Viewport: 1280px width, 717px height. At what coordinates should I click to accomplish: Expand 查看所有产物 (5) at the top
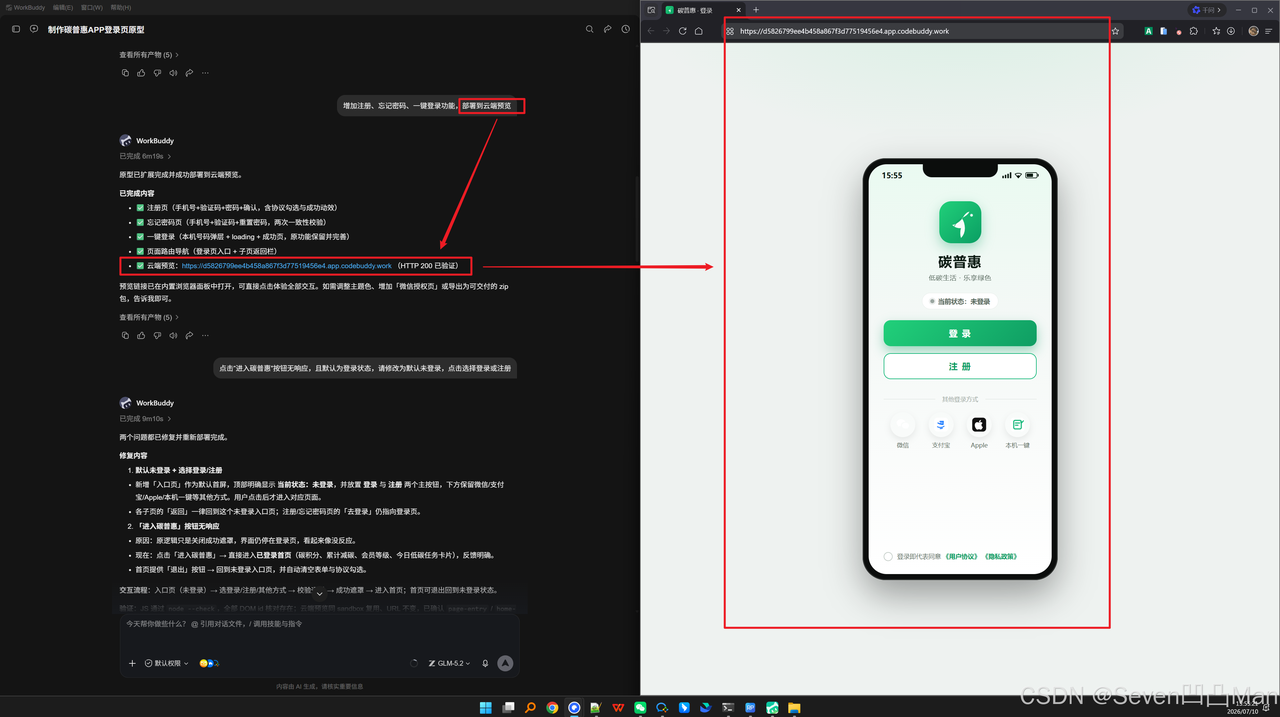149,55
